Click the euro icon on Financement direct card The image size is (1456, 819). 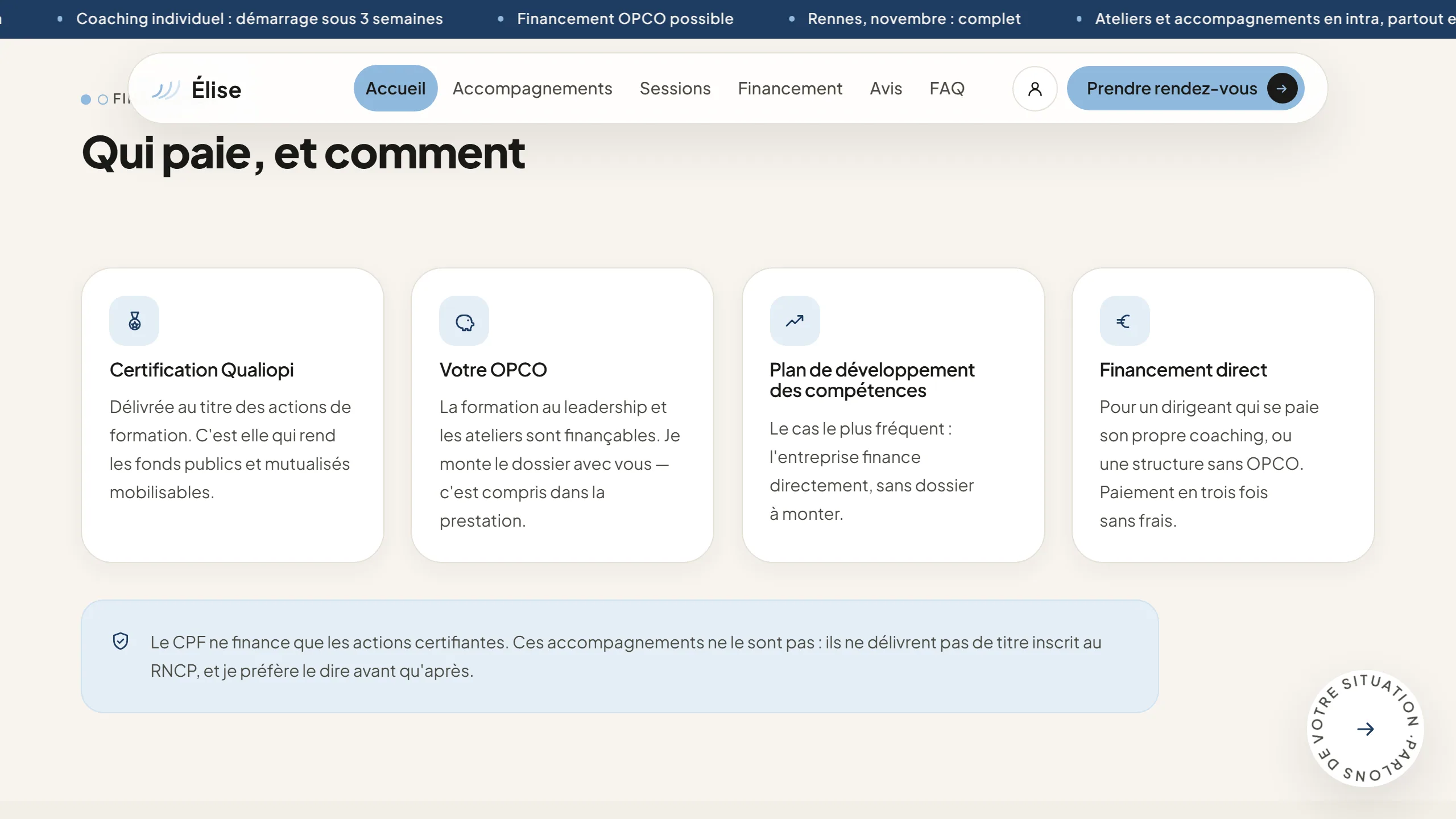coord(1124,321)
